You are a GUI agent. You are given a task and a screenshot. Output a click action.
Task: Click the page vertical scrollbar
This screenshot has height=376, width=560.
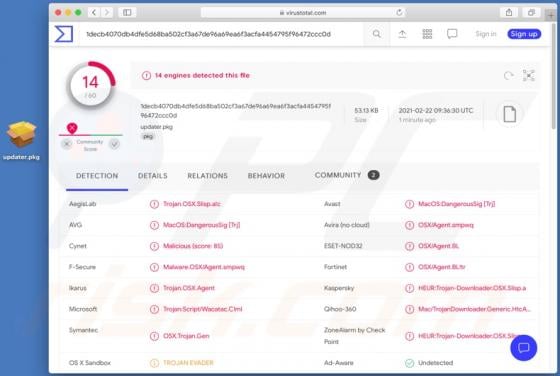click(x=554, y=77)
